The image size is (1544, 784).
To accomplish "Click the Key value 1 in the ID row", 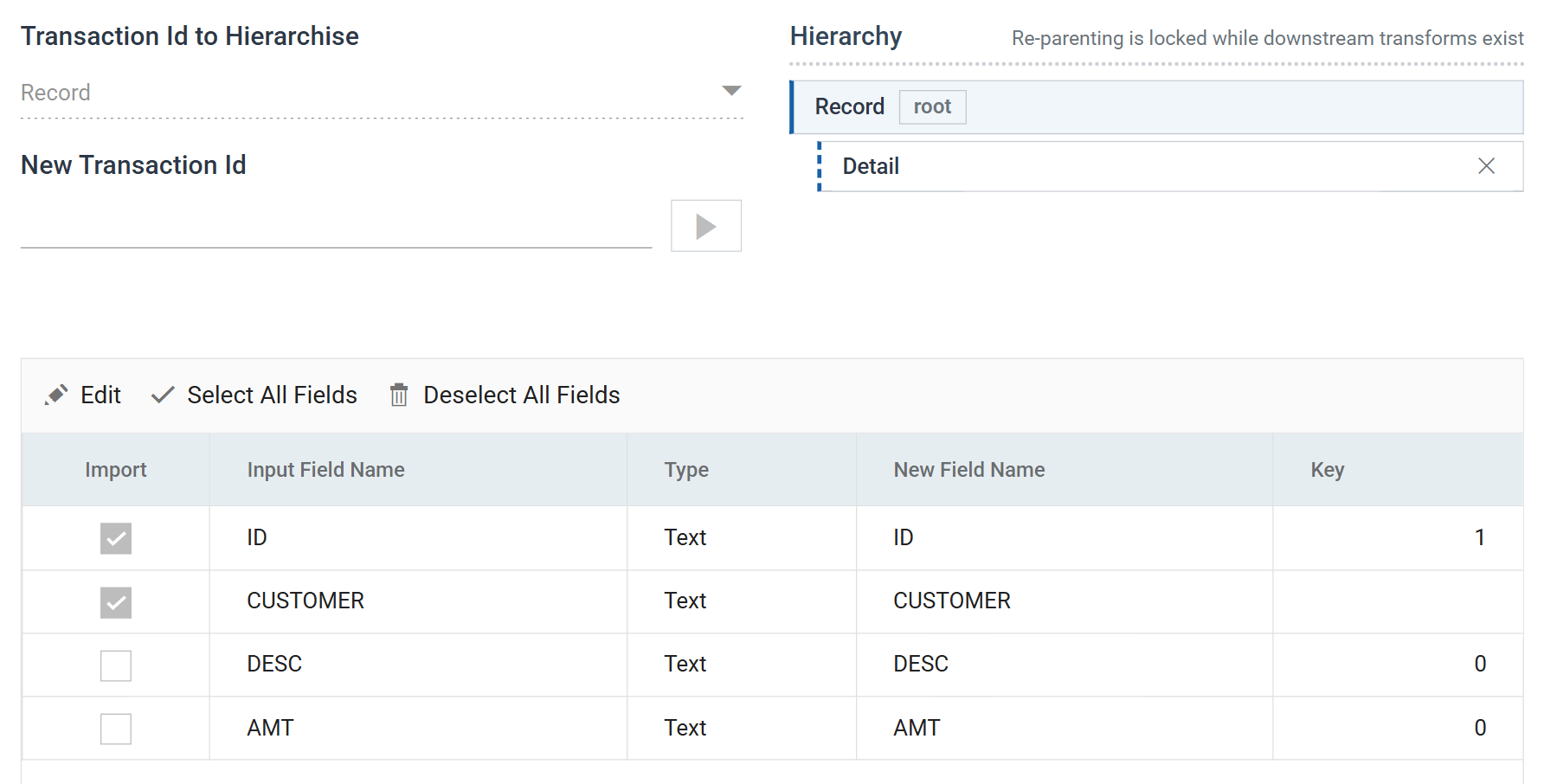I will pyautogui.click(x=1480, y=538).
